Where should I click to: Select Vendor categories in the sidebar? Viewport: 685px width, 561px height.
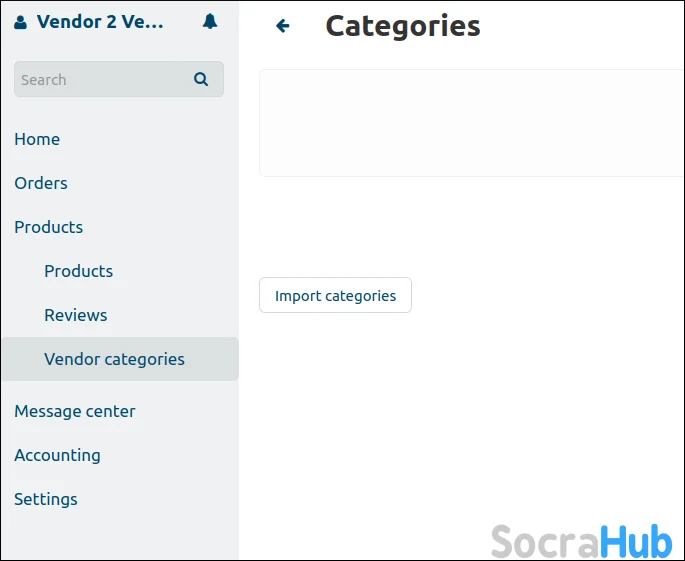click(114, 359)
